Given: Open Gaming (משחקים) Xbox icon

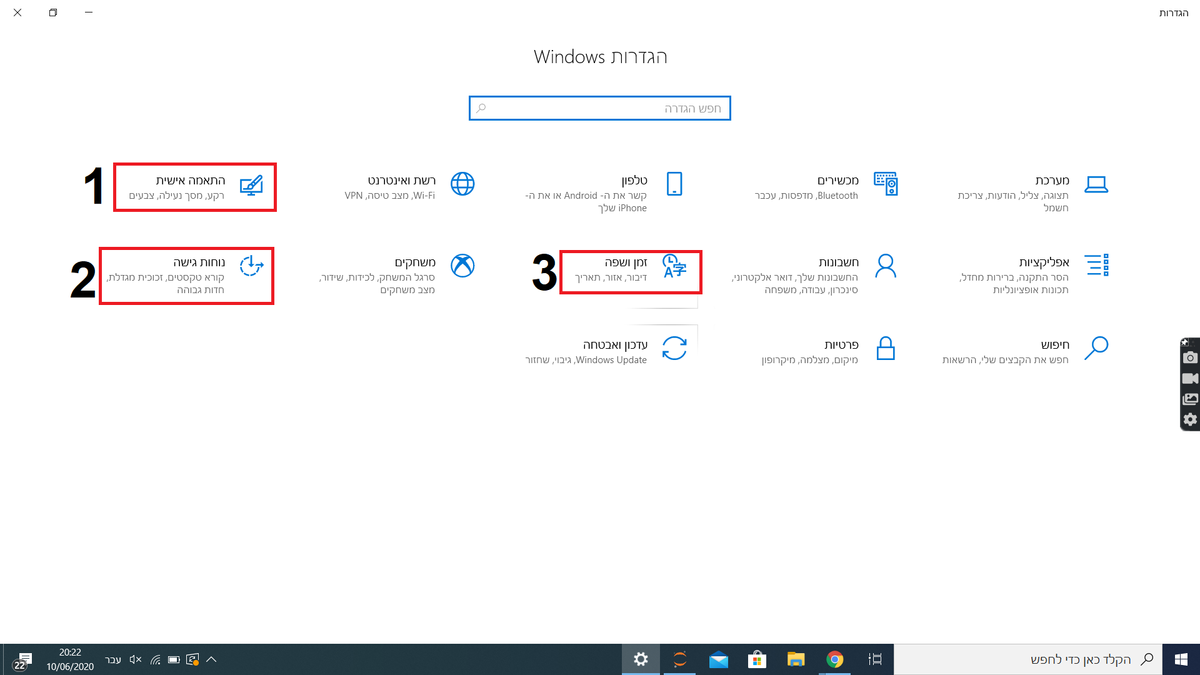Looking at the screenshot, I should click(463, 265).
